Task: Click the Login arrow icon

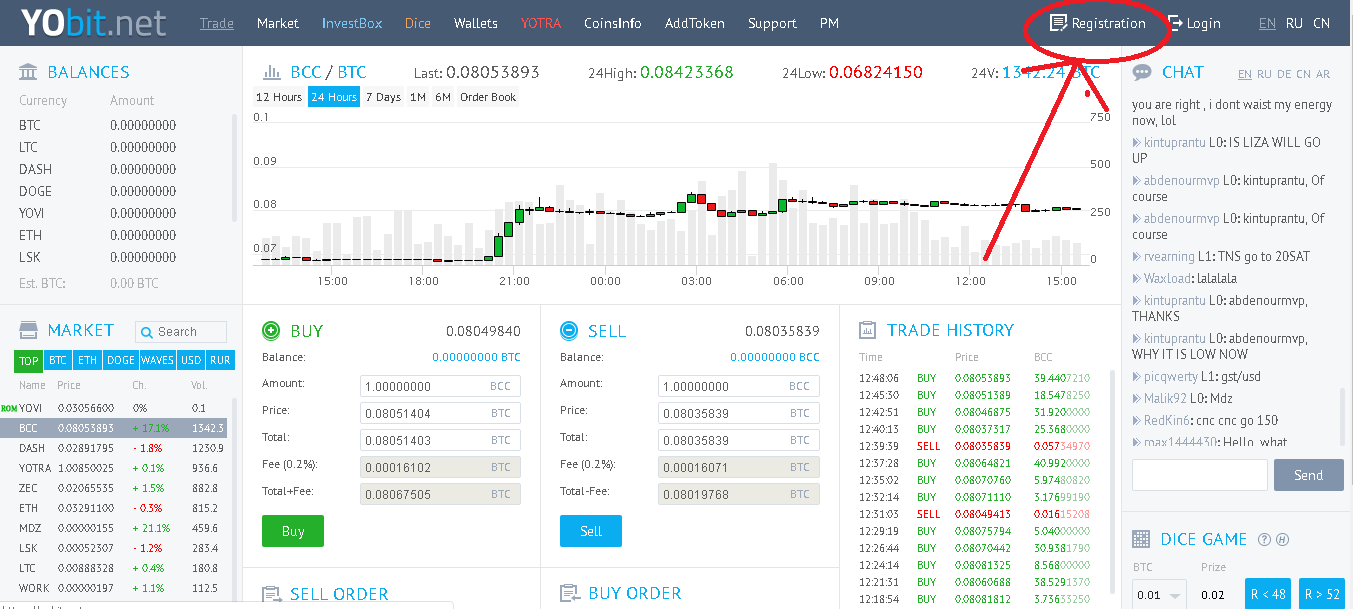Action: point(1175,22)
